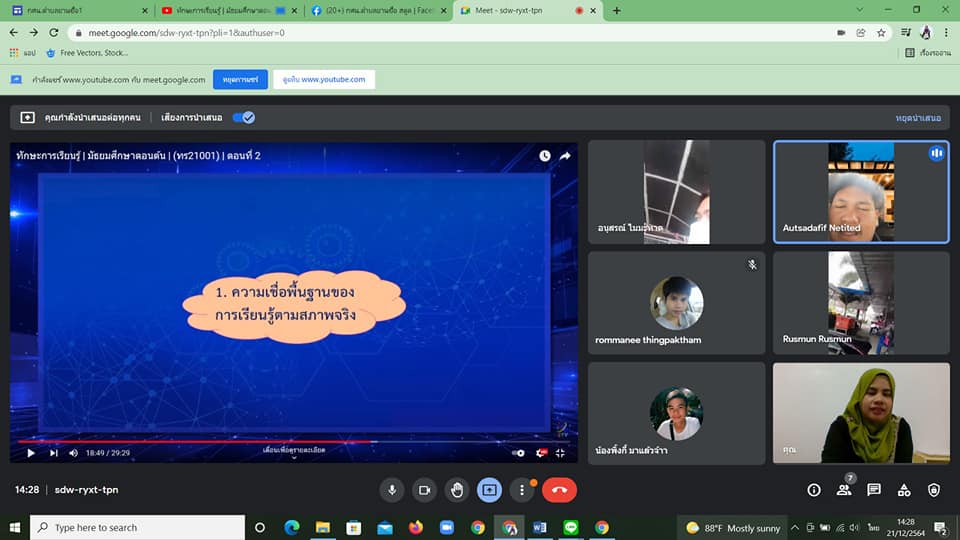Show the participants list
This screenshot has height=540, width=960.
point(844,490)
